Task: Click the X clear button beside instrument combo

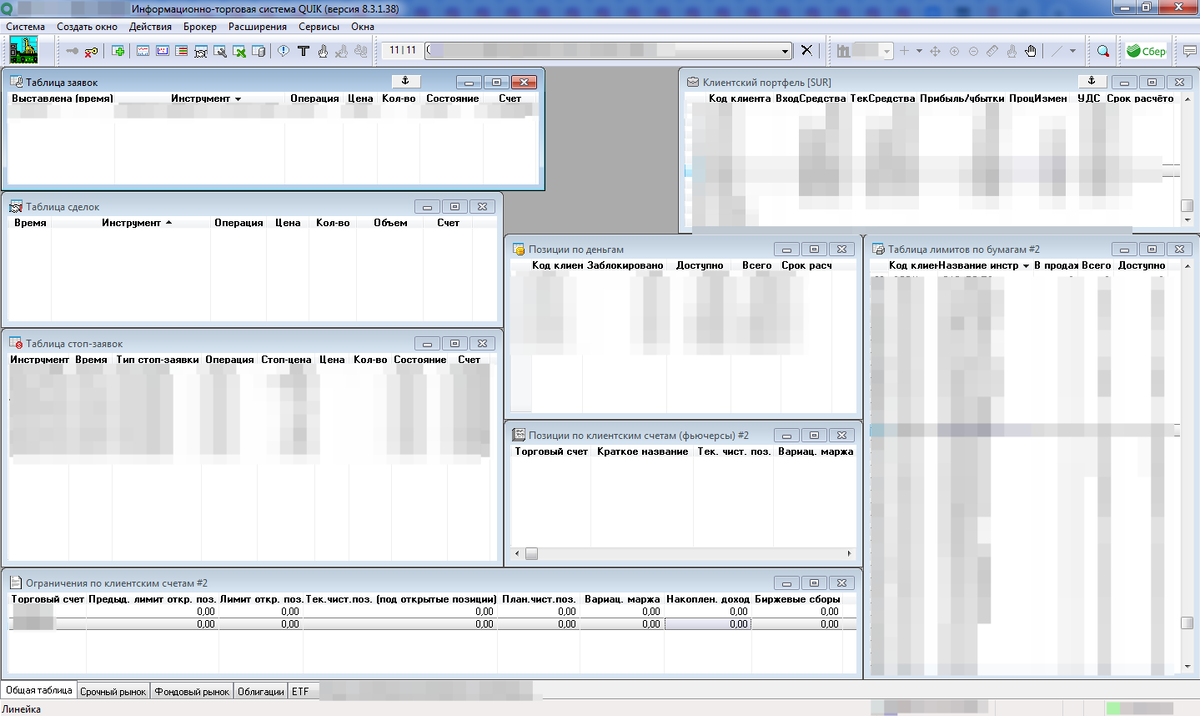Action: click(x=807, y=51)
